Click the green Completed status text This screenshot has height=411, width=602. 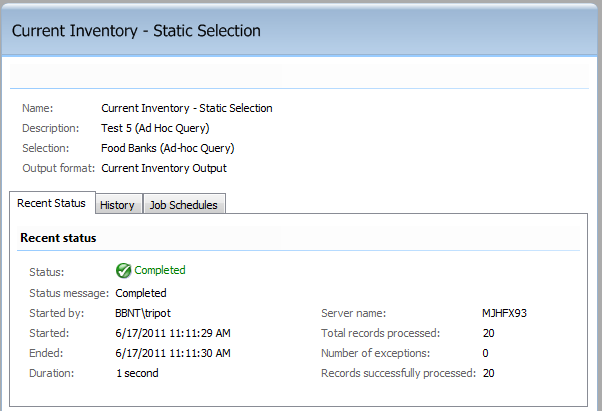160,270
